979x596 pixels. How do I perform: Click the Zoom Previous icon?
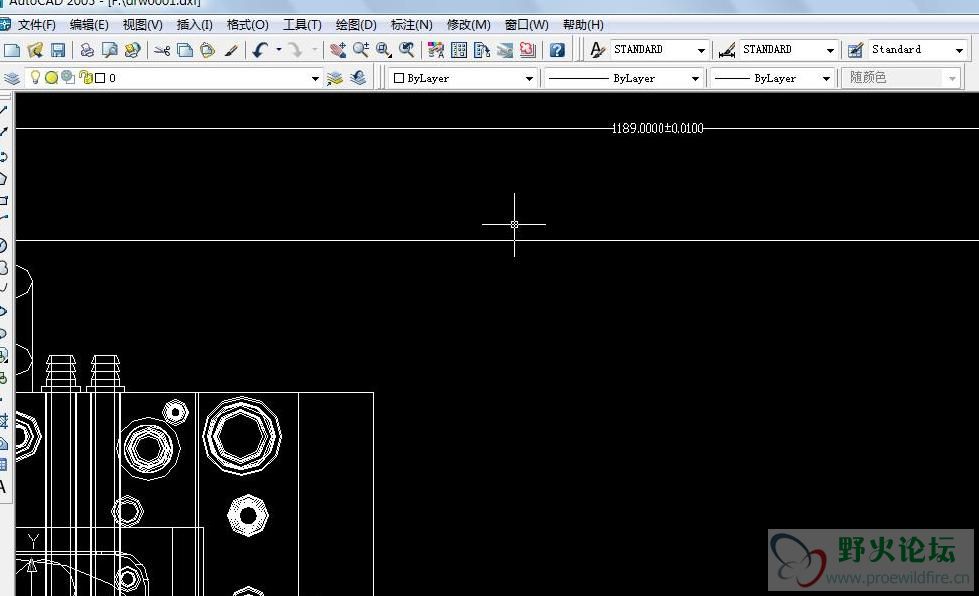click(x=406, y=50)
